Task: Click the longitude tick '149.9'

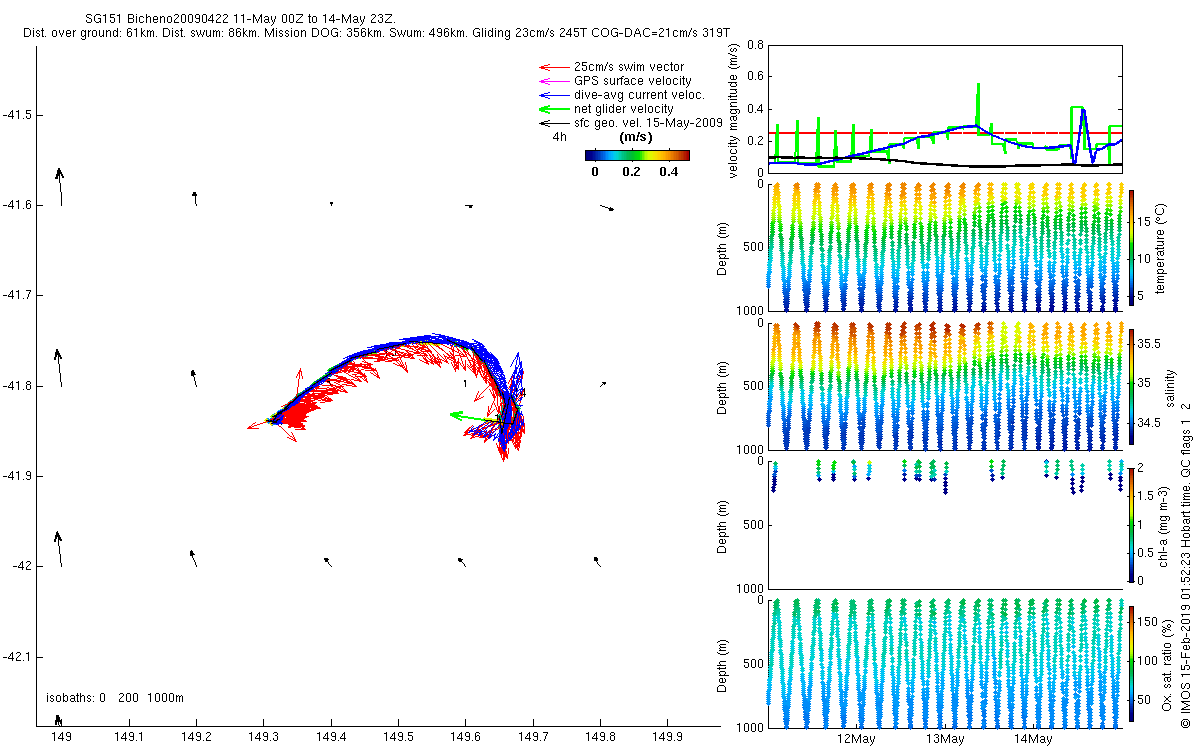Action: tap(667, 737)
